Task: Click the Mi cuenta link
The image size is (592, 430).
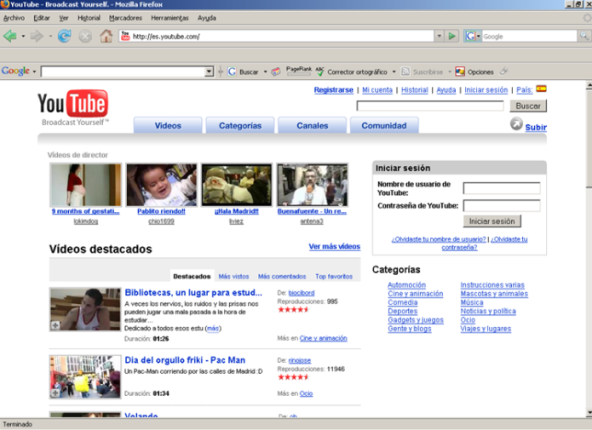Action: tap(377, 90)
